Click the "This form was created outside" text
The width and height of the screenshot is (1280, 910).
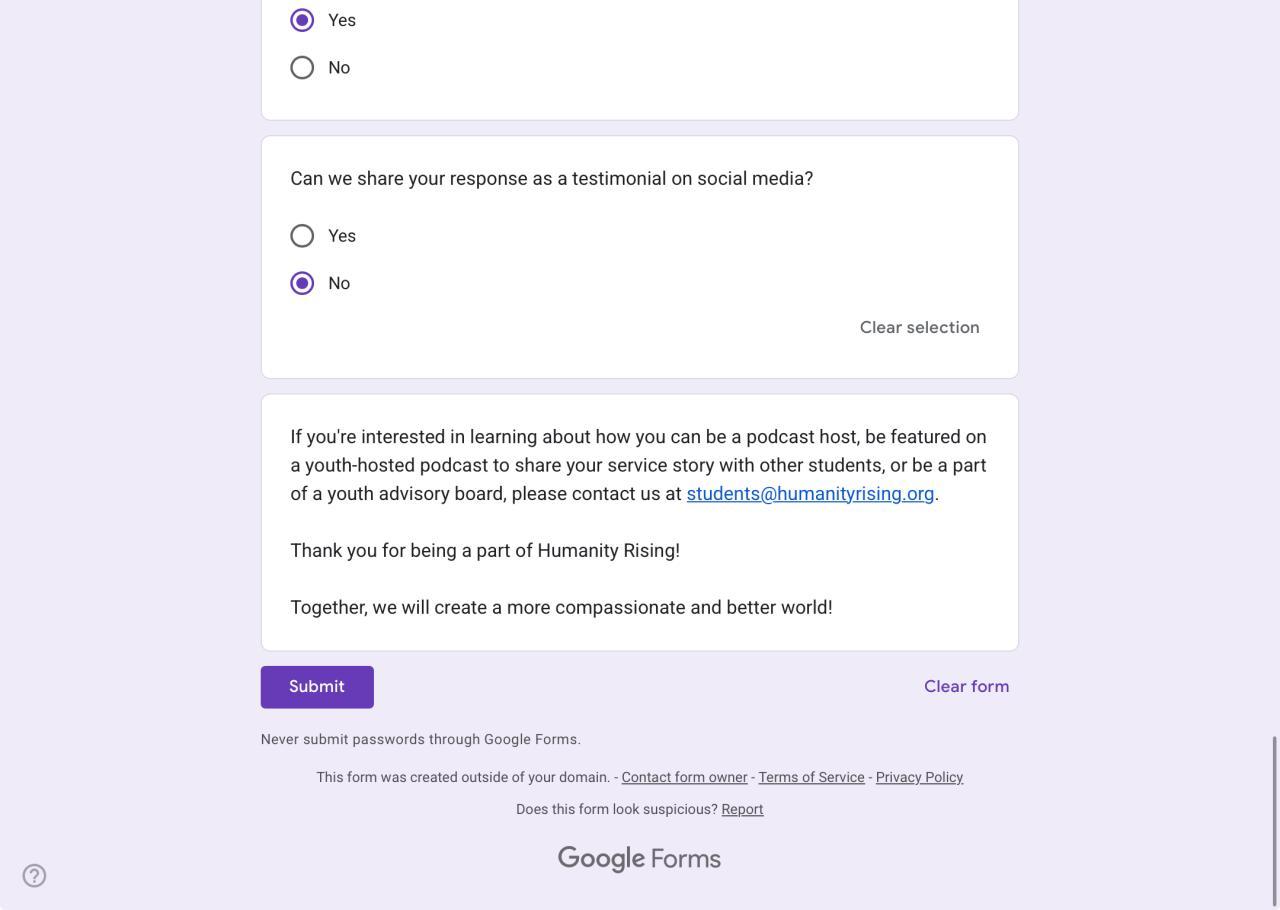pyautogui.click(x=463, y=778)
